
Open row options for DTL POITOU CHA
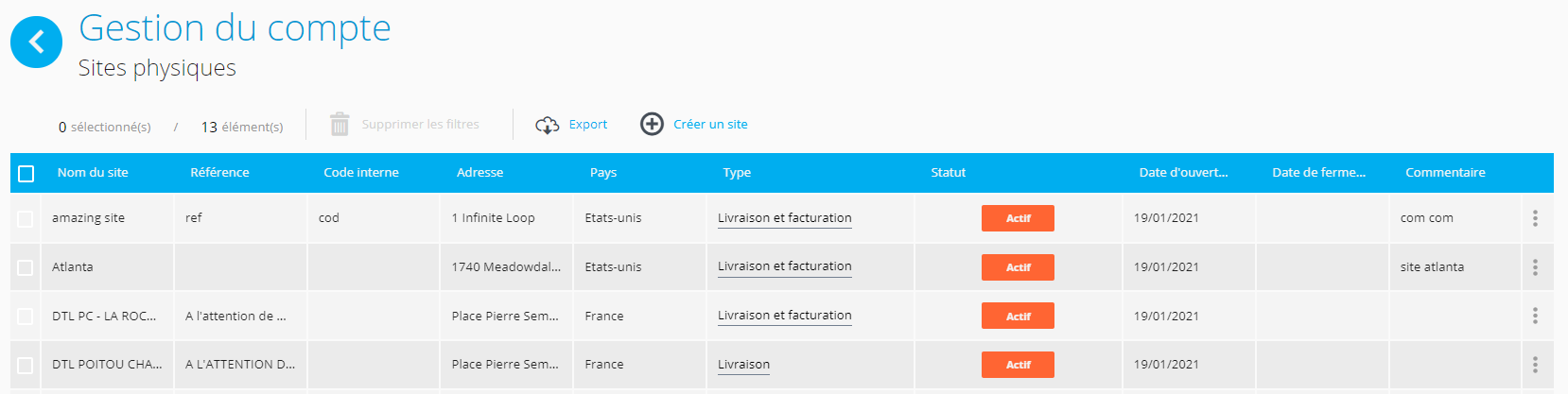[1535, 365]
